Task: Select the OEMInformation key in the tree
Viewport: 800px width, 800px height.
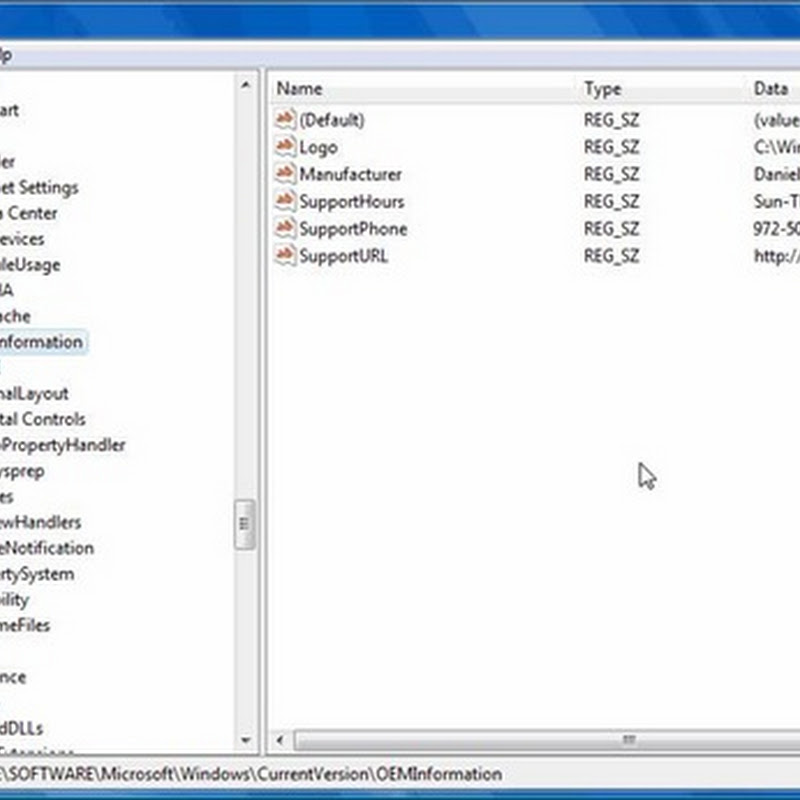Action: pyautogui.click(x=42, y=342)
